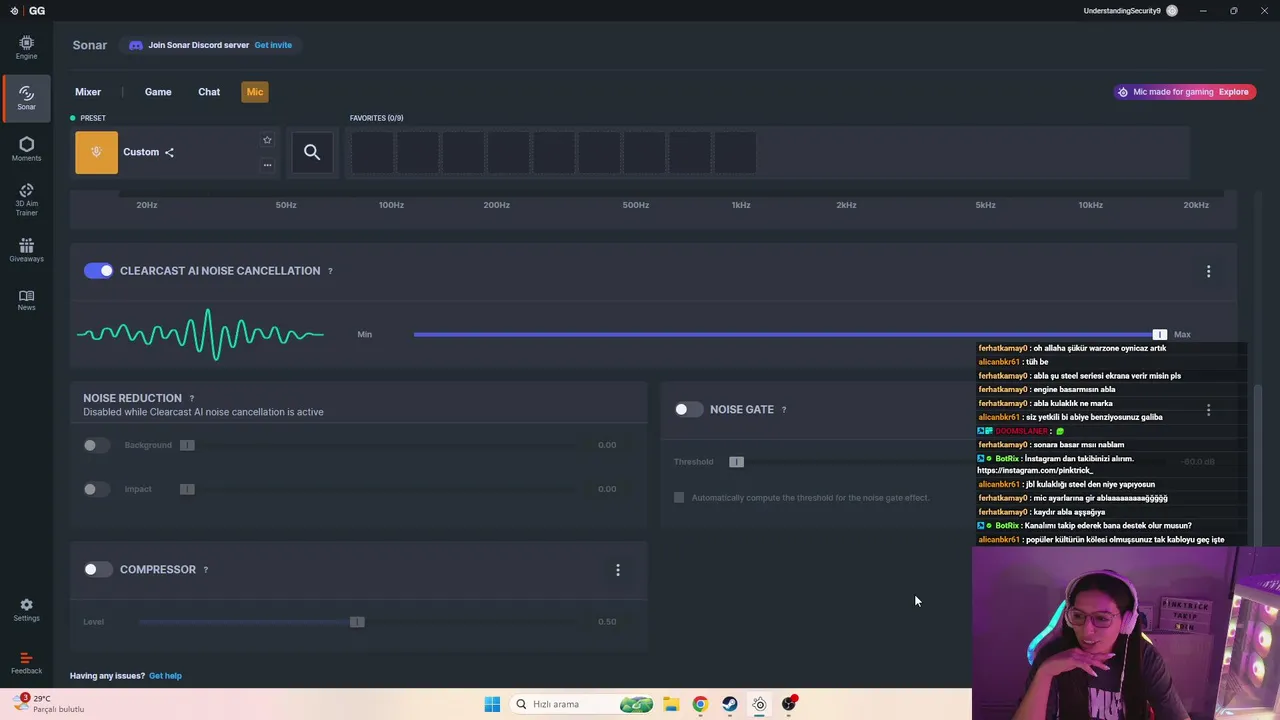Viewport: 1280px width, 720px height.
Task: Disable Clearcast AI Noise Cancellation toggle
Action: (98, 271)
